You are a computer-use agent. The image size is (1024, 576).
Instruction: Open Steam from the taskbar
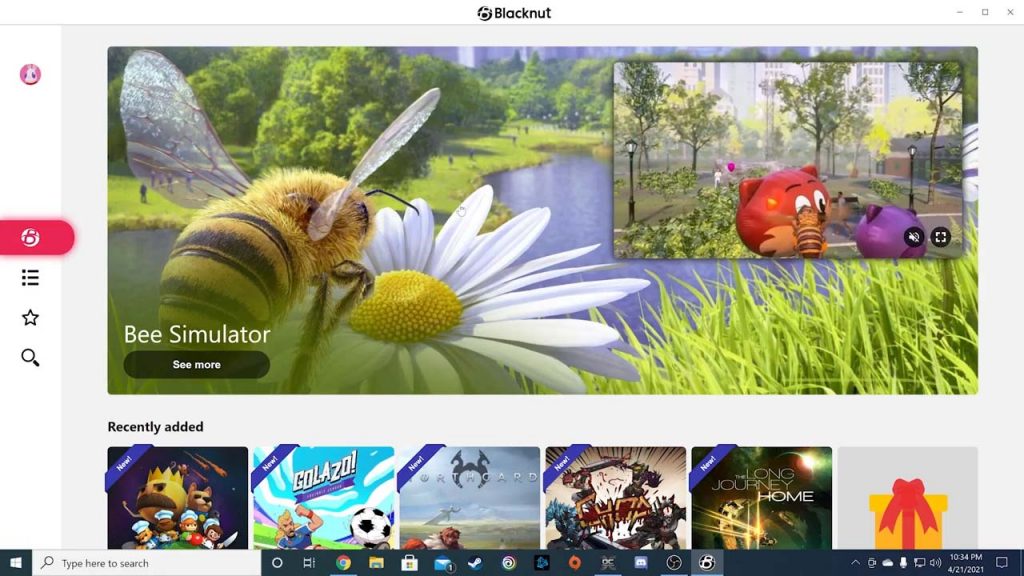(475, 563)
